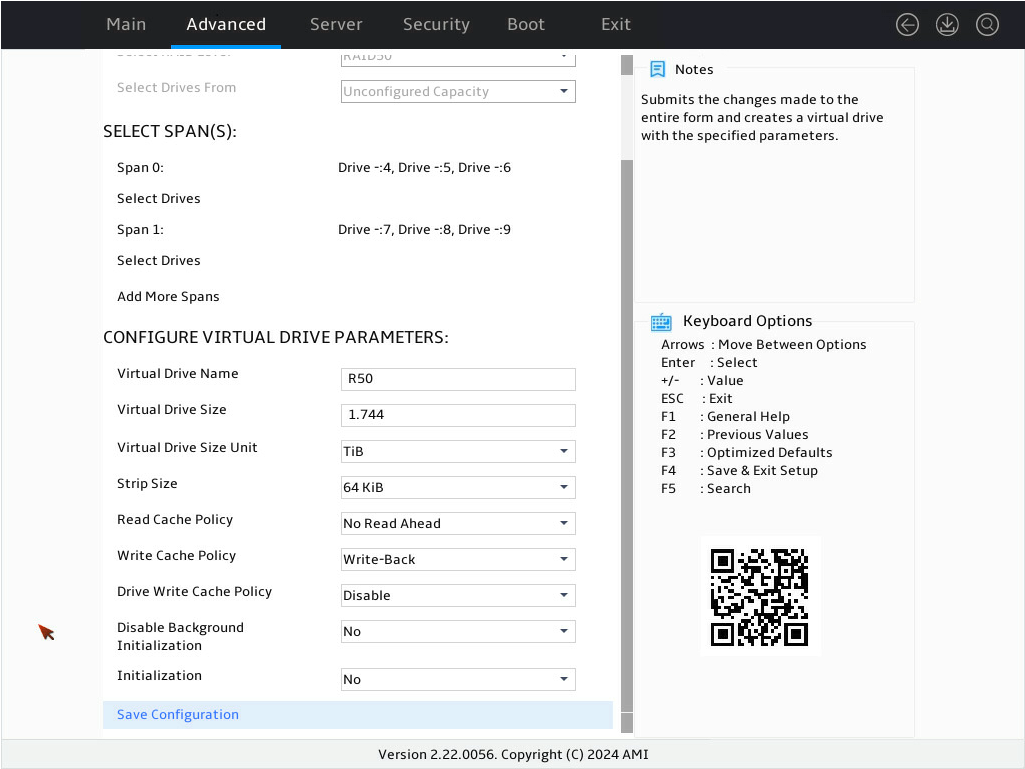Click the 'Span 1:' label
Viewport: 1025px width, 769px height.
tap(141, 230)
